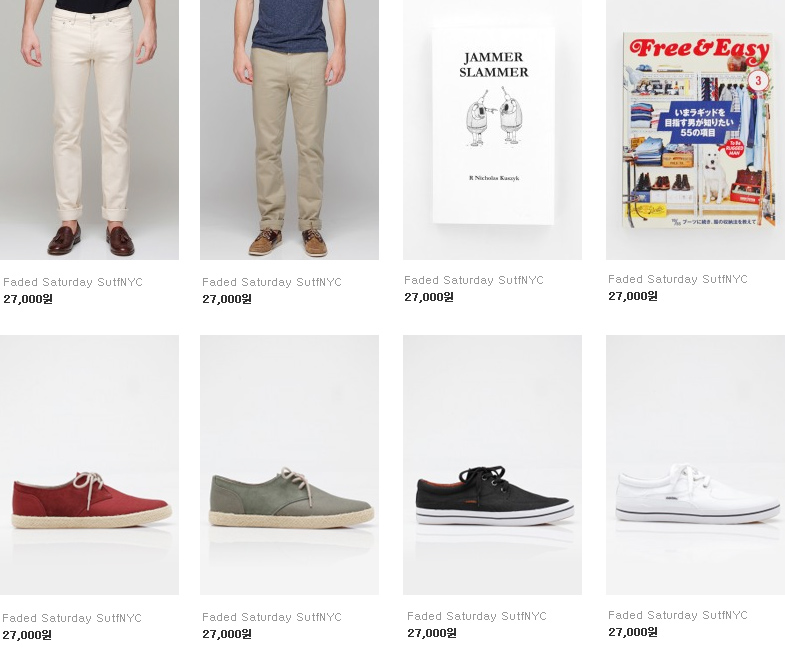Open the red espadrille sneaker product
The height and width of the screenshot is (660, 785).
point(89,465)
